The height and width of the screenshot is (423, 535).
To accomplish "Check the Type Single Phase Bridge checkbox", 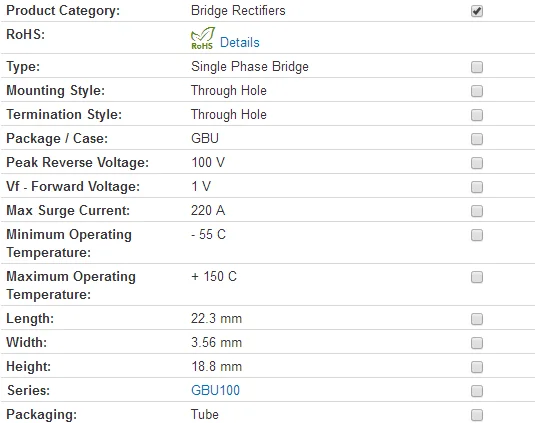I will (477, 67).
